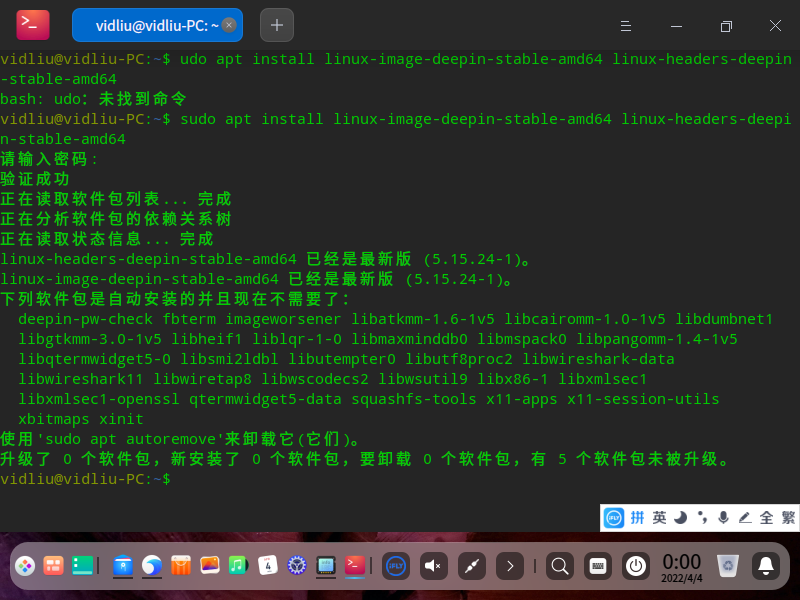Open the Calendar app showing date 4
800x600 pixels.
(266, 566)
